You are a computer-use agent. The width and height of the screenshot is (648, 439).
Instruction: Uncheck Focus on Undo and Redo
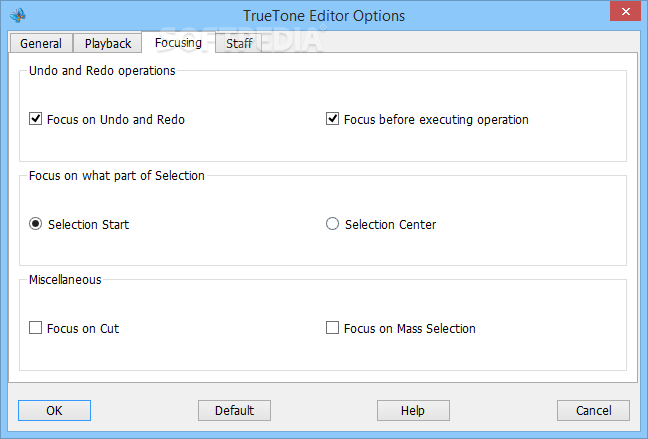[x=36, y=119]
